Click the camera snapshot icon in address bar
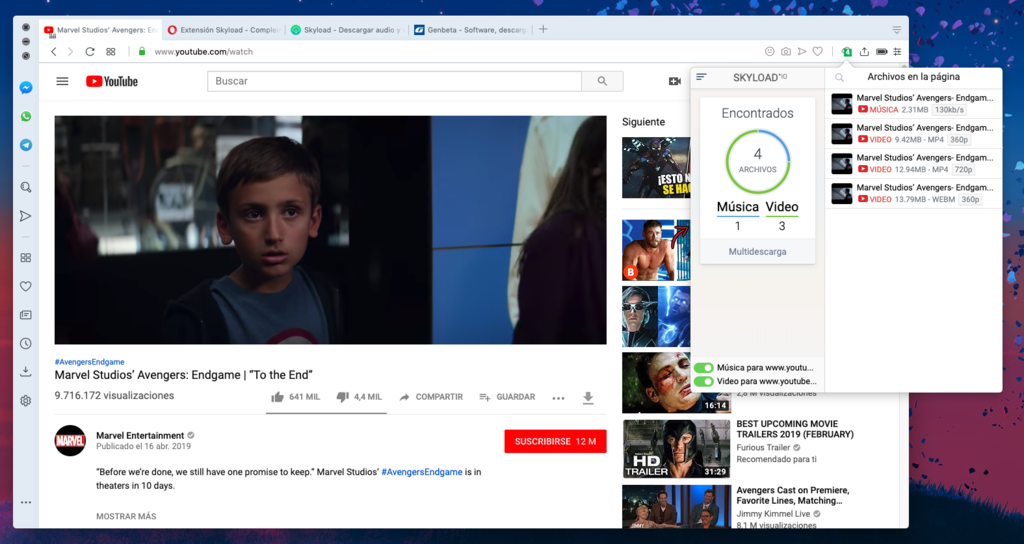The image size is (1024, 544). tap(785, 52)
